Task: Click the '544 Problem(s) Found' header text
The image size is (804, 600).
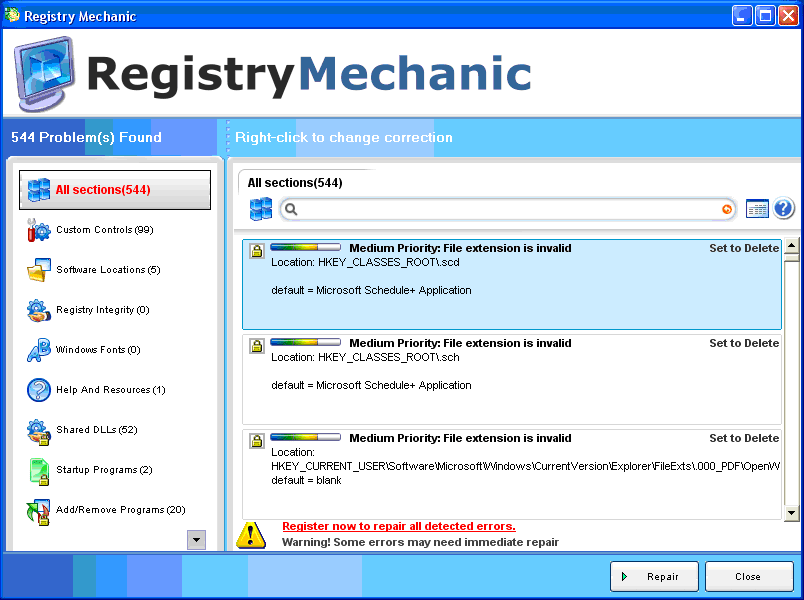Action: [x=86, y=137]
